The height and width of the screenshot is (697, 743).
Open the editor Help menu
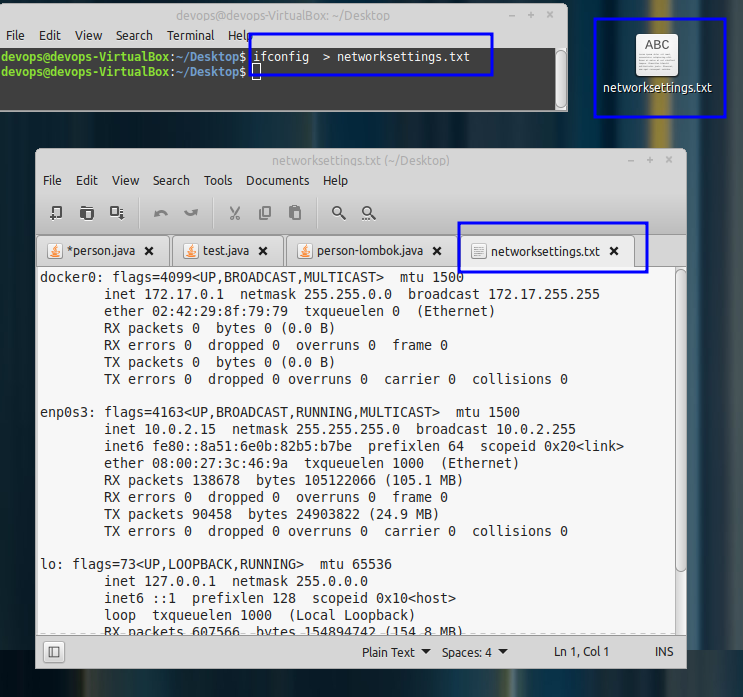tap(335, 181)
